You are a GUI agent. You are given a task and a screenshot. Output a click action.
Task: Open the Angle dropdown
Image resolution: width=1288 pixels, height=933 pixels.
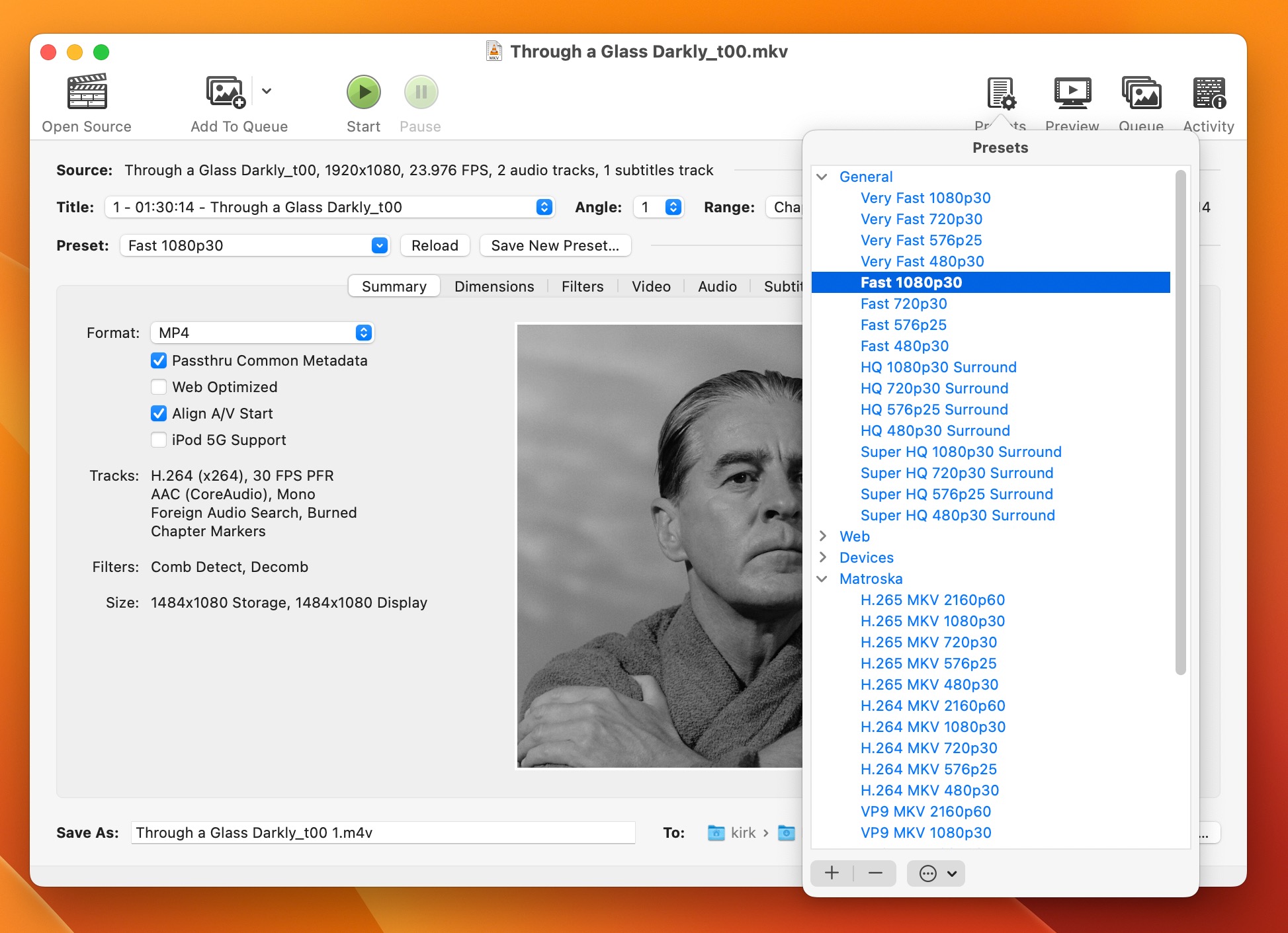[658, 207]
